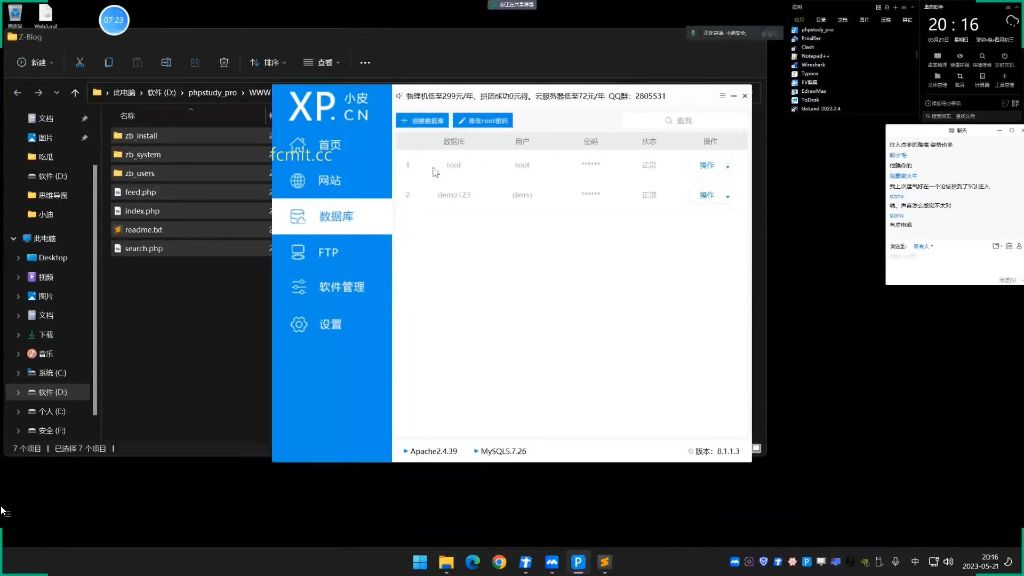1024x576 pixels.
Task: Click the database search field
Action: coord(684,120)
